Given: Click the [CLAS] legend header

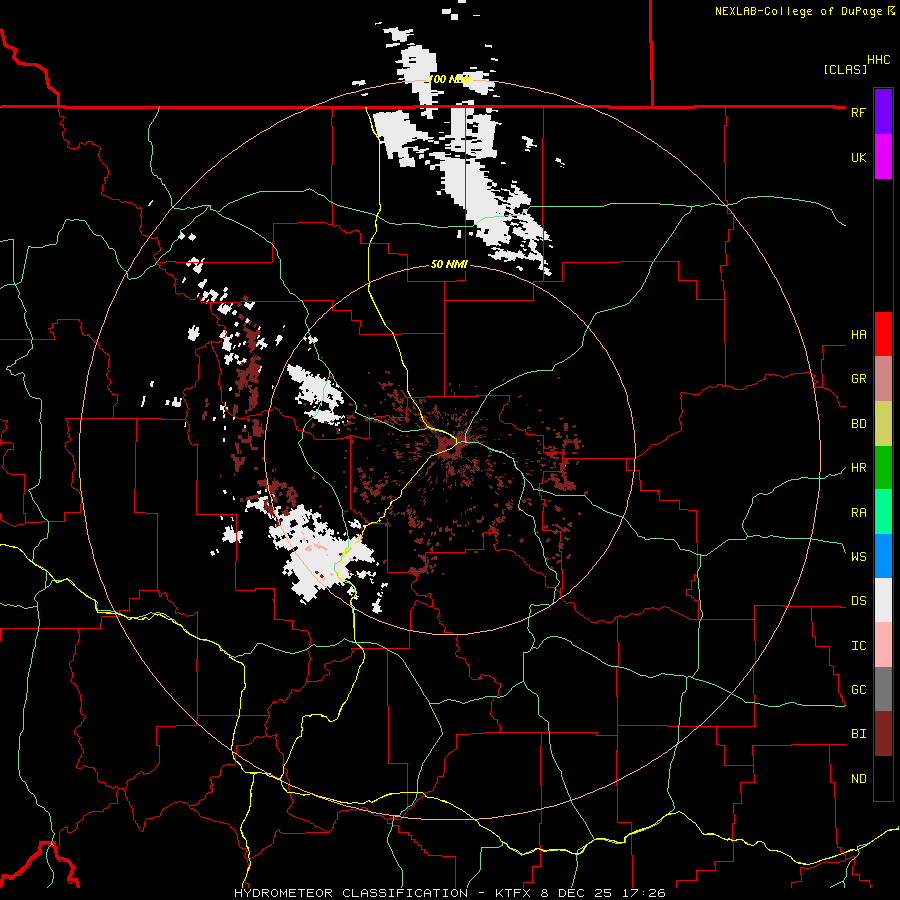Looking at the screenshot, I should coord(845,69).
